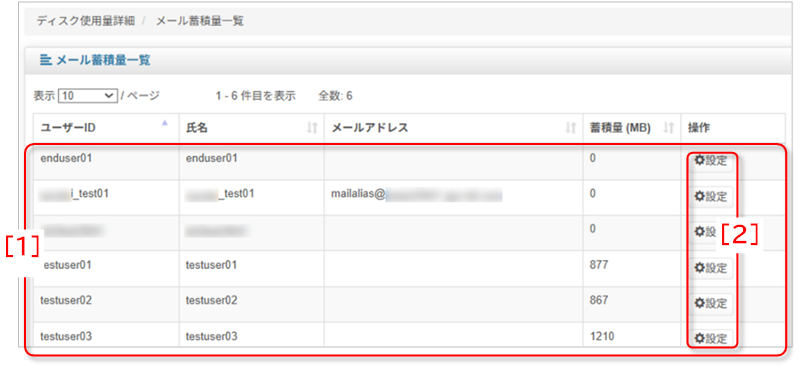Click the 867 storage value
Image resolution: width=803 pixels, height=372 pixels.
599,301
